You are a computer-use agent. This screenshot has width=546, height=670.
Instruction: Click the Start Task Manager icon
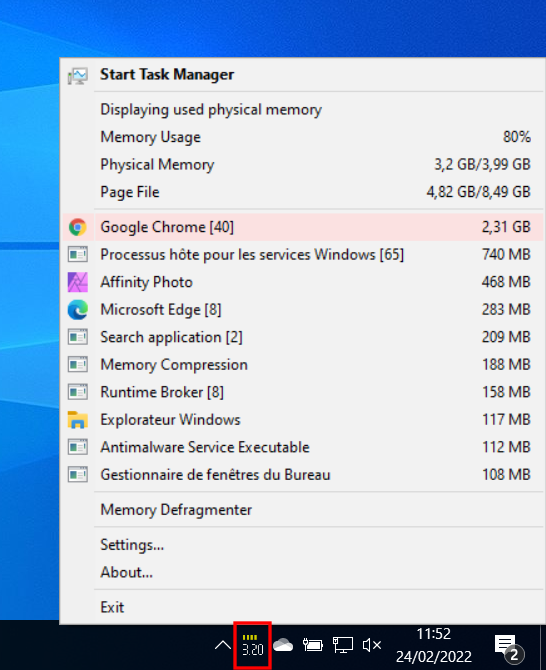point(77,76)
